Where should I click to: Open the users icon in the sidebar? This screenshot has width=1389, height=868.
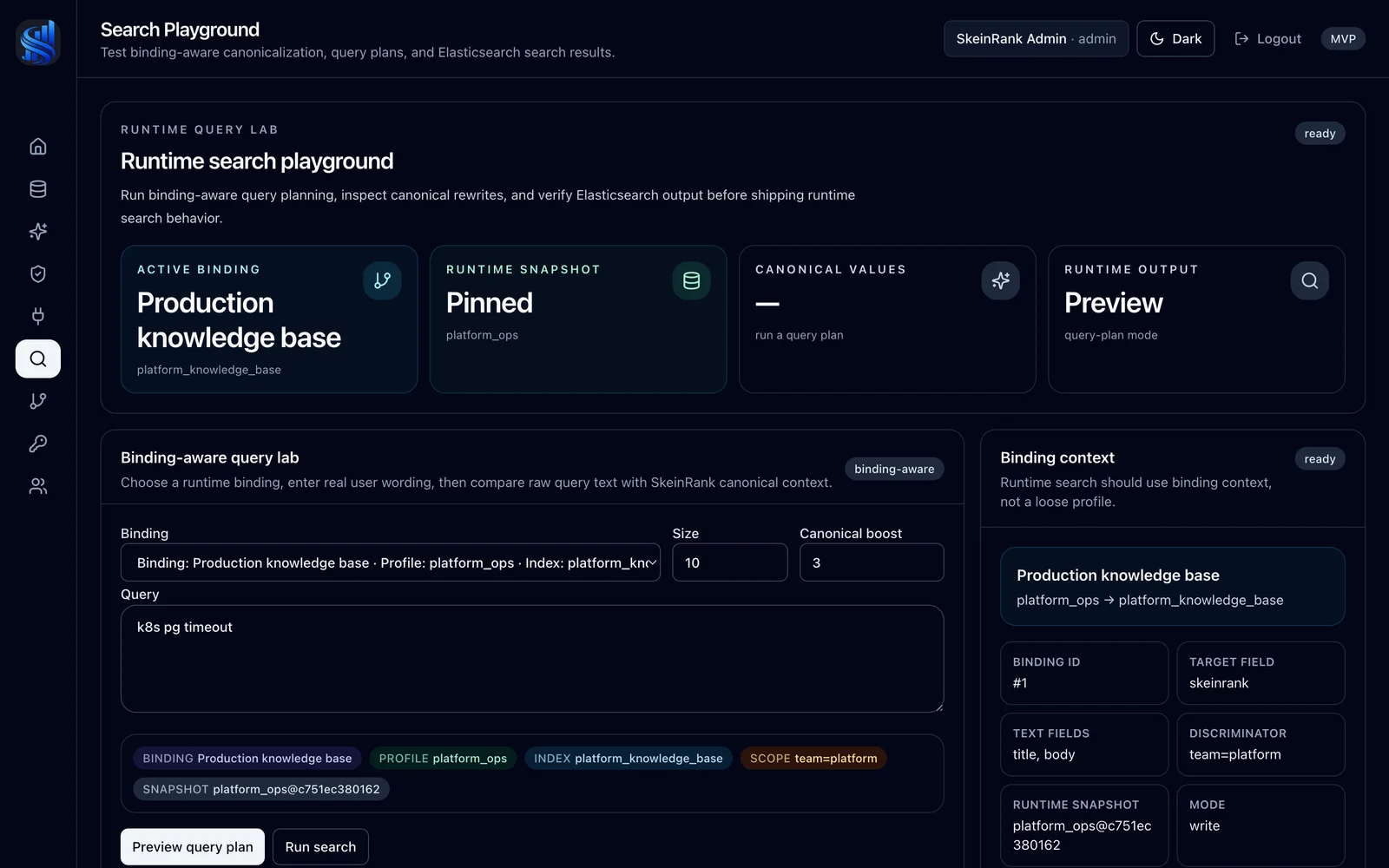pos(38,486)
